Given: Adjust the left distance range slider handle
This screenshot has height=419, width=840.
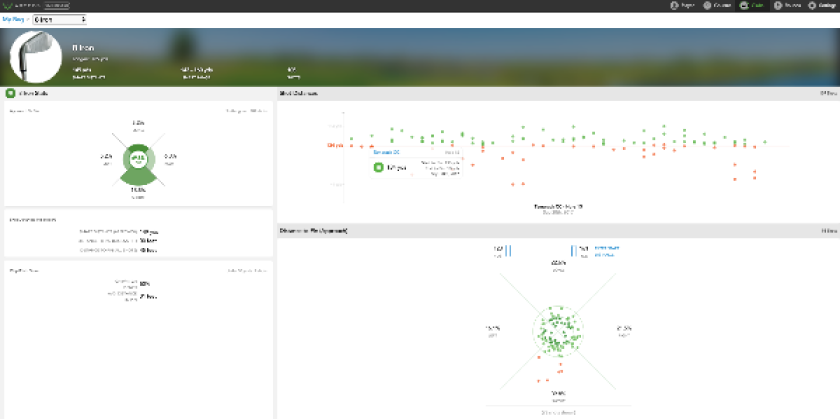Looking at the screenshot, I should [x=508, y=251].
